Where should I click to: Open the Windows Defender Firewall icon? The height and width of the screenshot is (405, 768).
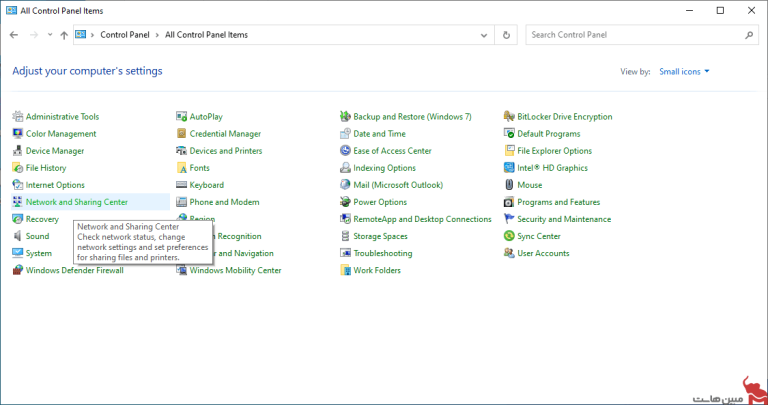pyautogui.click(x=18, y=270)
